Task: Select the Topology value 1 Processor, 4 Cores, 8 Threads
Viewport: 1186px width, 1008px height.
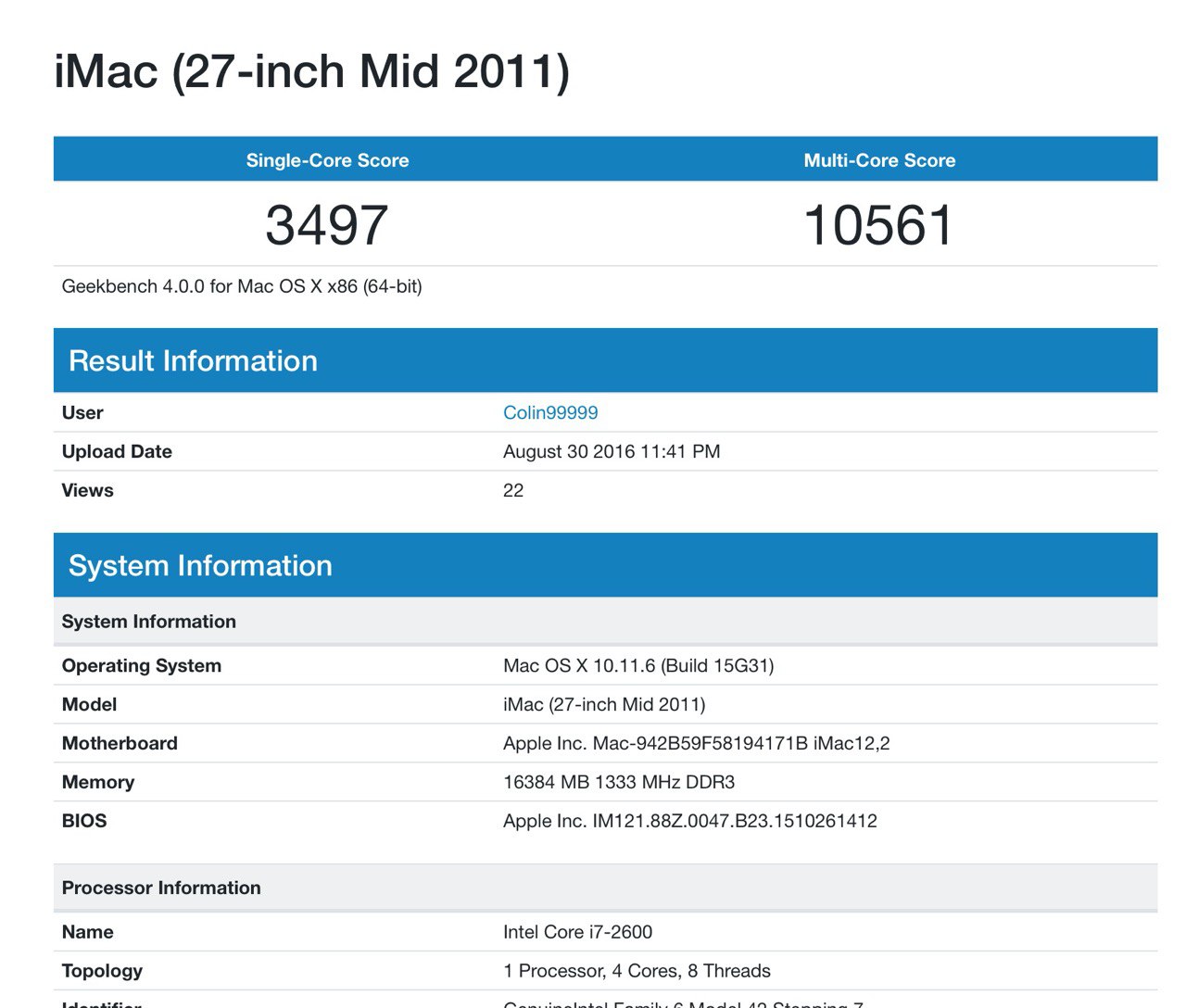Action: click(x=637, y=972)
